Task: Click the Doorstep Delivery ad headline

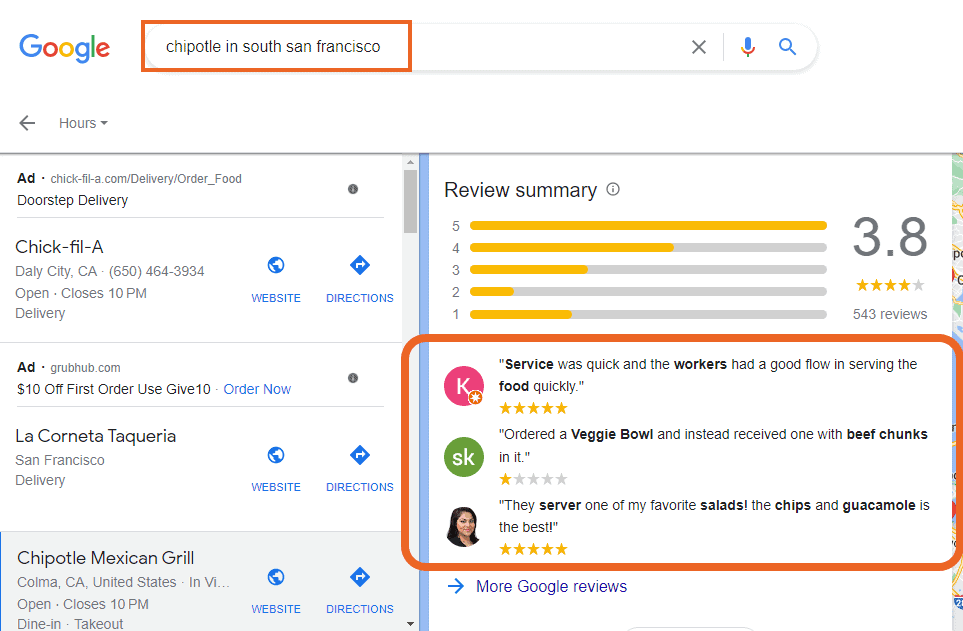Action: click(x=72, y=200)
